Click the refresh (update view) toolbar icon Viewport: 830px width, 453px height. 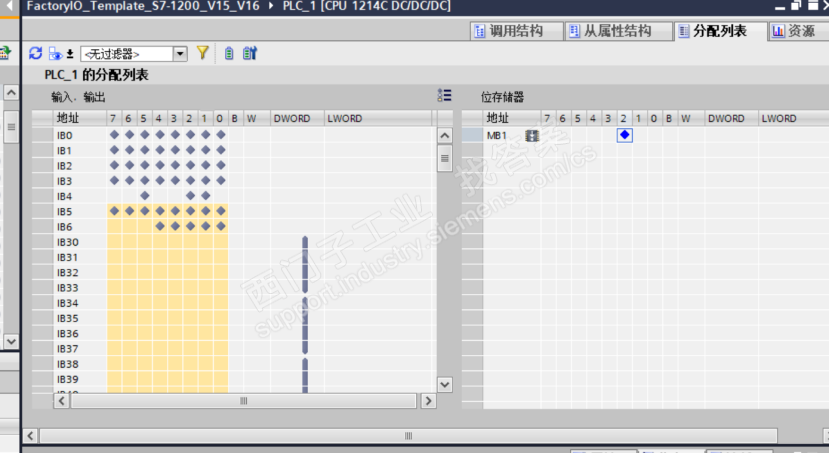pos(35,53)
